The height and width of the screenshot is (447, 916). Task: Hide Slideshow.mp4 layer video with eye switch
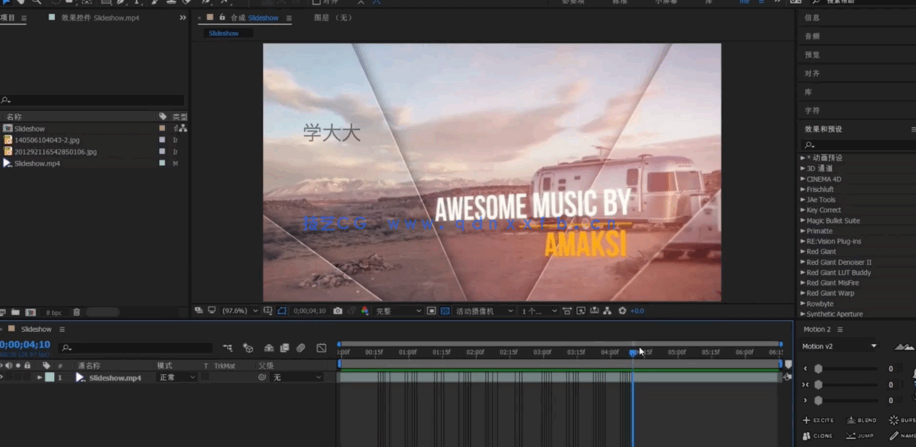[x=3, y=378]
